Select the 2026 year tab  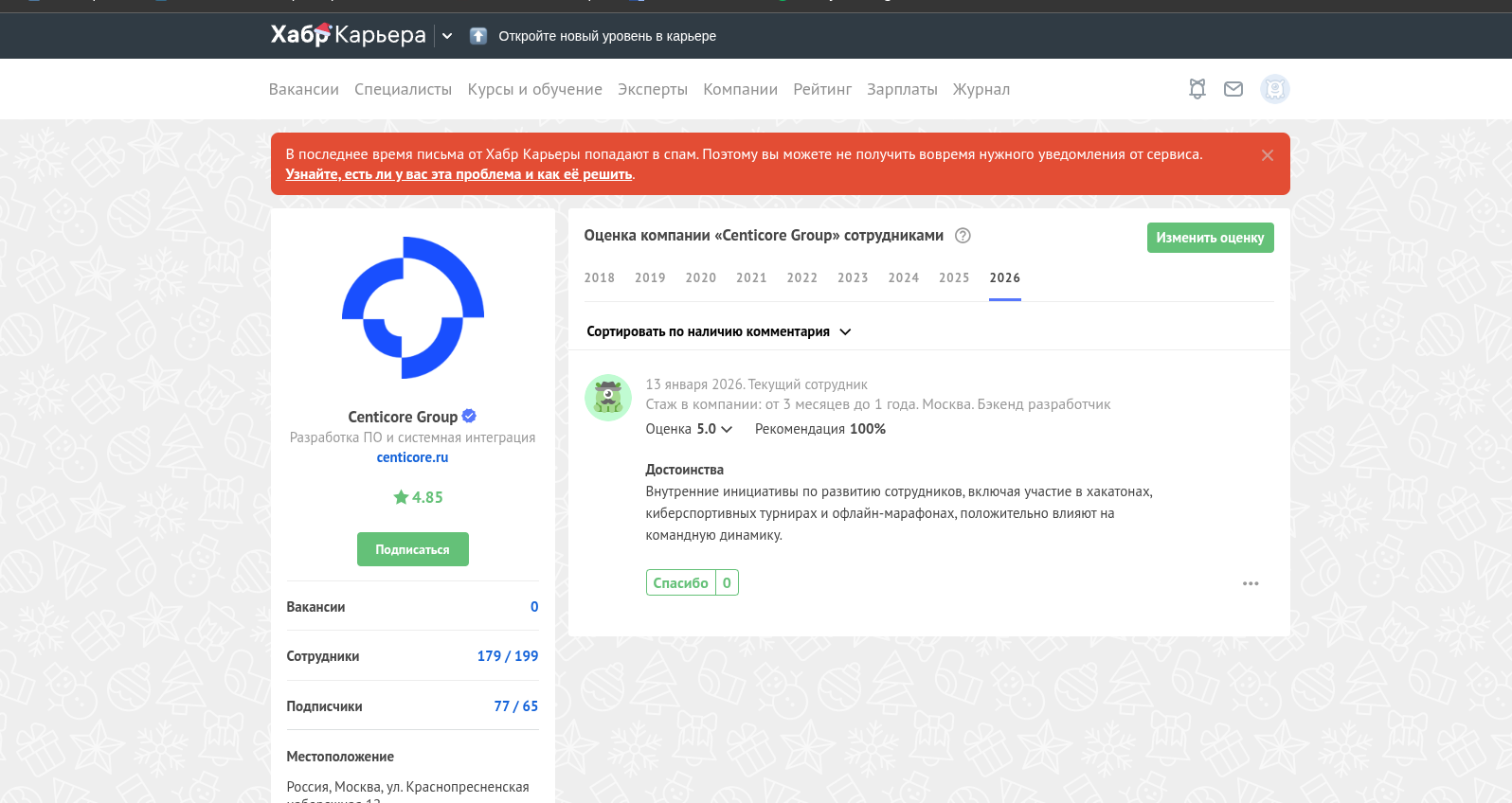(1005, 277)
